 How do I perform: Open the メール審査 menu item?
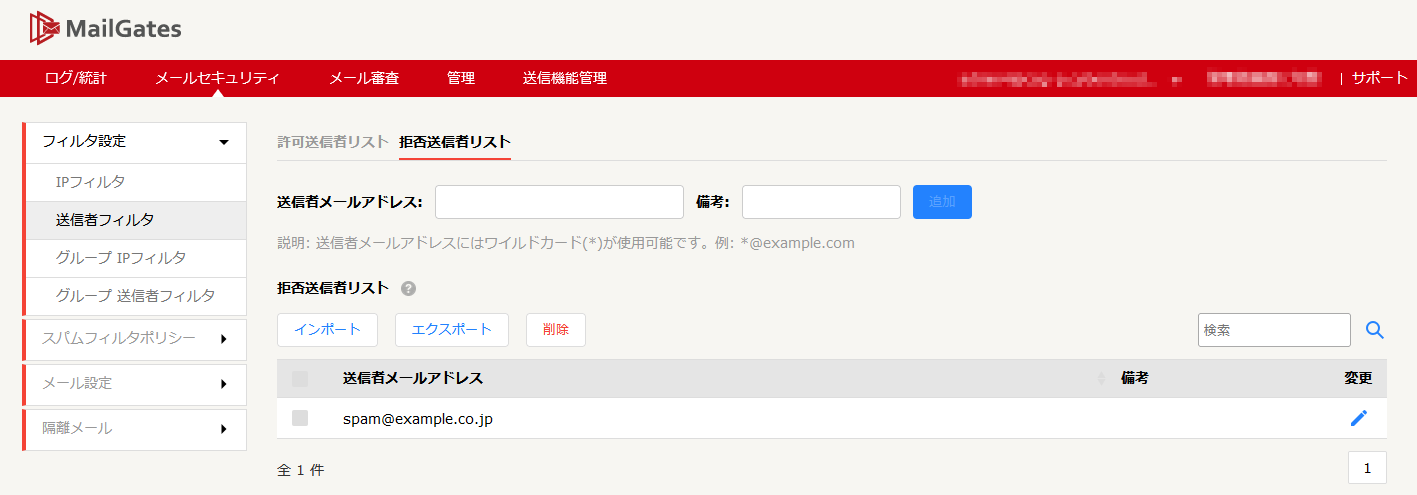pyautogui.click(x=364, y=78)
